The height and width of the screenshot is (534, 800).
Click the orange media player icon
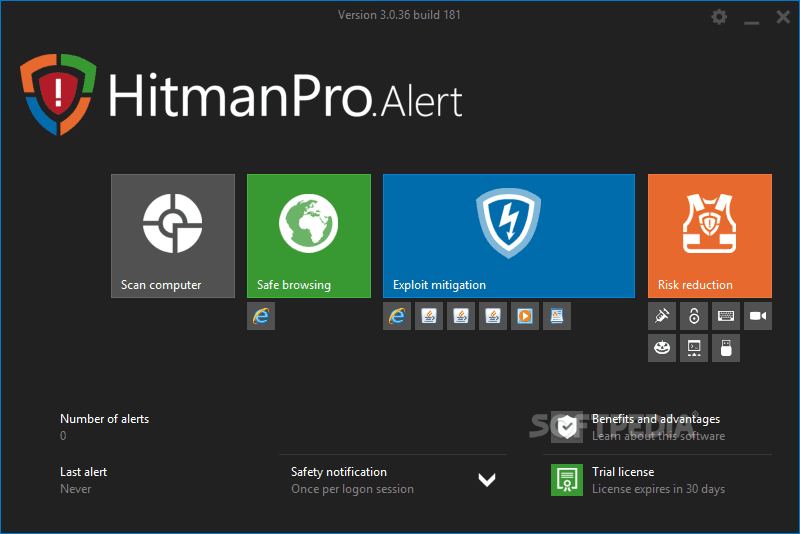pyautogui.click(x=524, y=316)
